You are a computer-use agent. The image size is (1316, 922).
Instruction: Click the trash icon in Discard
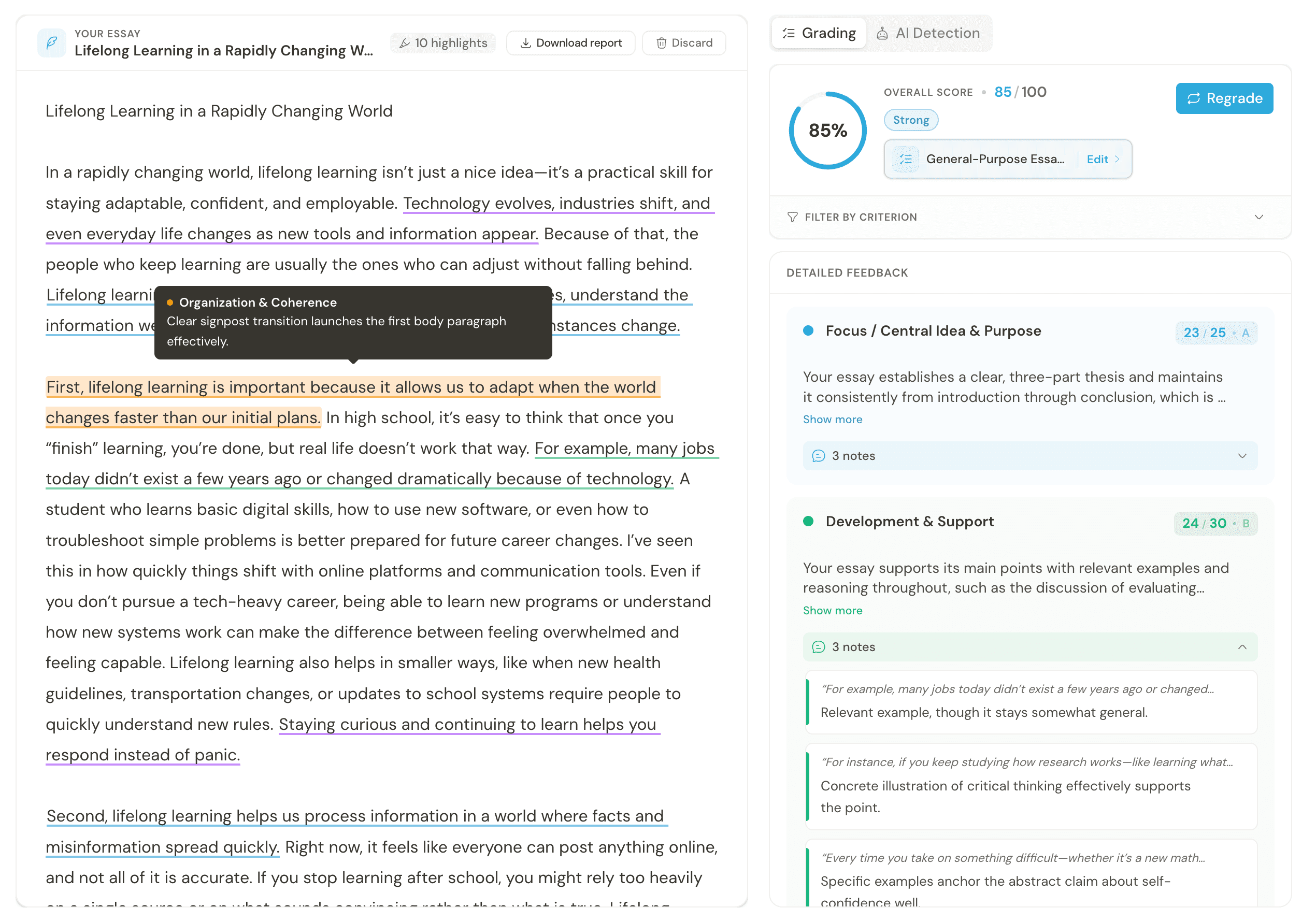[x=661, y=43]
